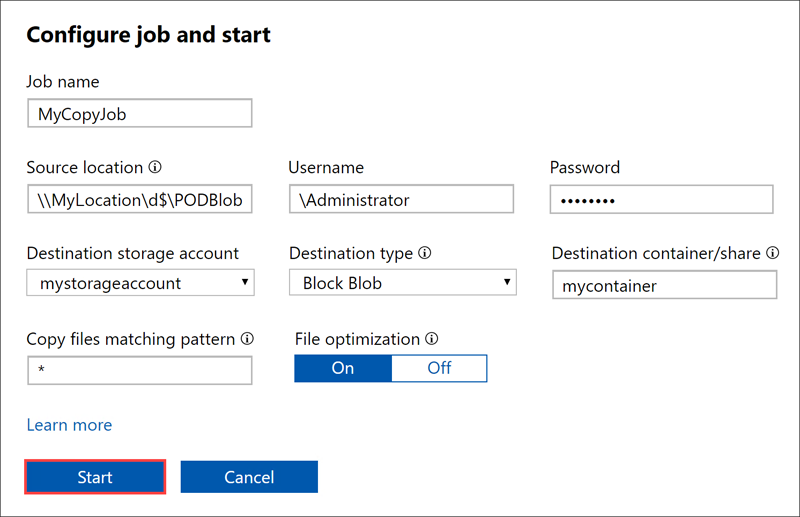Click info icon next to Destination container/share
Viewport: 800px width, 517px height.
tap(772, 253)
